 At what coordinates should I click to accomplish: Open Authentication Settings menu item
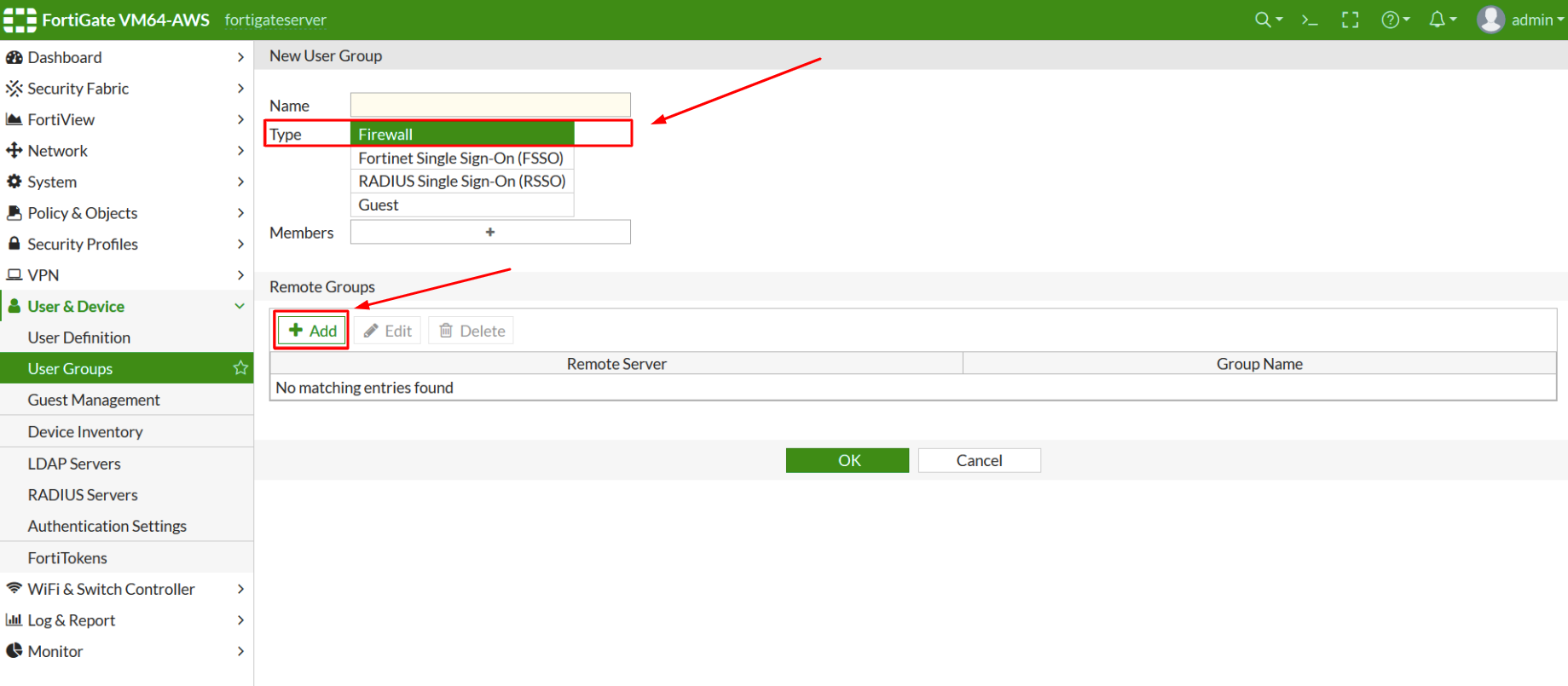point(127,526)
